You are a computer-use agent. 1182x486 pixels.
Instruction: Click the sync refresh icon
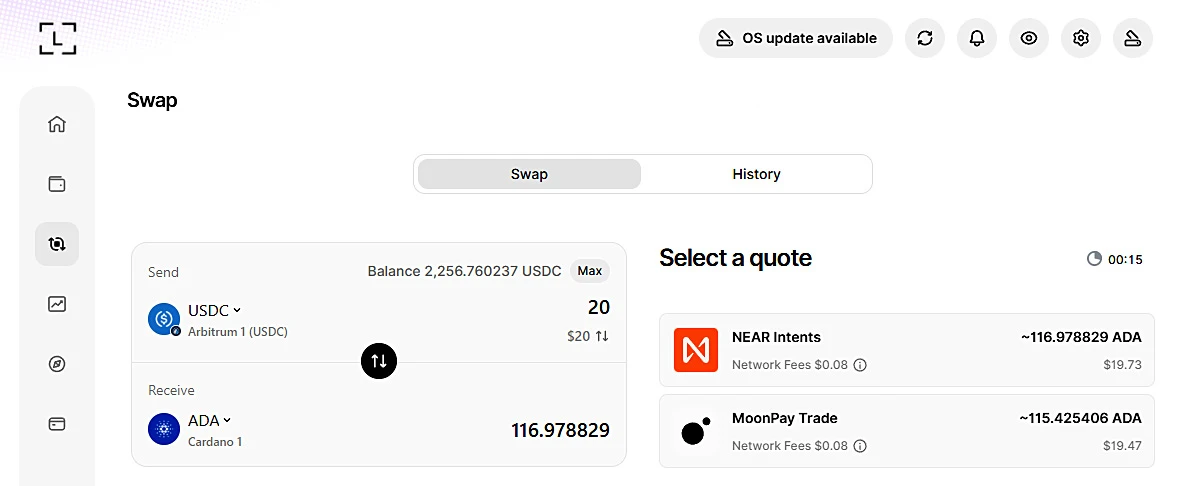click(925, 38)
